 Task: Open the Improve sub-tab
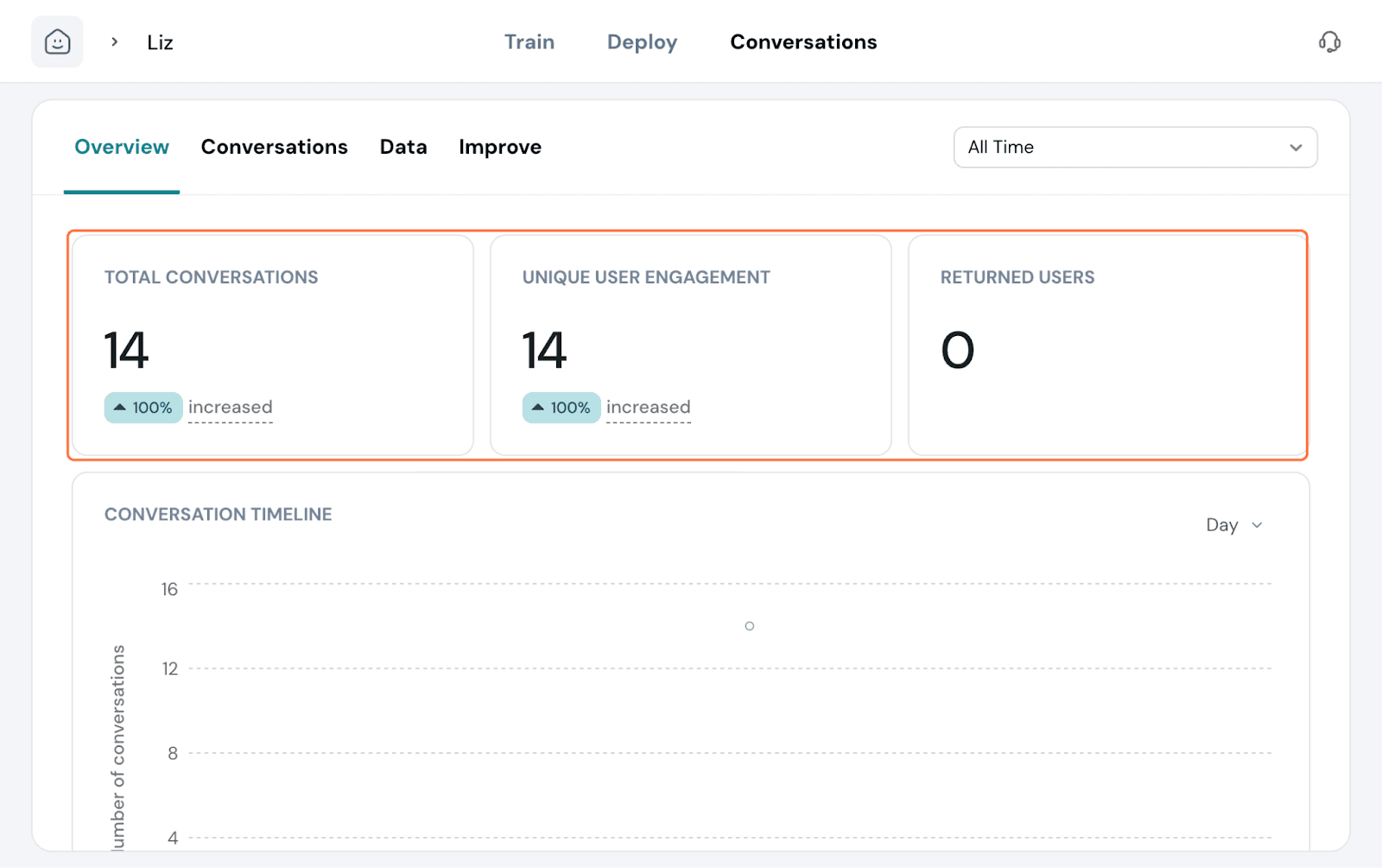(500, 148)
